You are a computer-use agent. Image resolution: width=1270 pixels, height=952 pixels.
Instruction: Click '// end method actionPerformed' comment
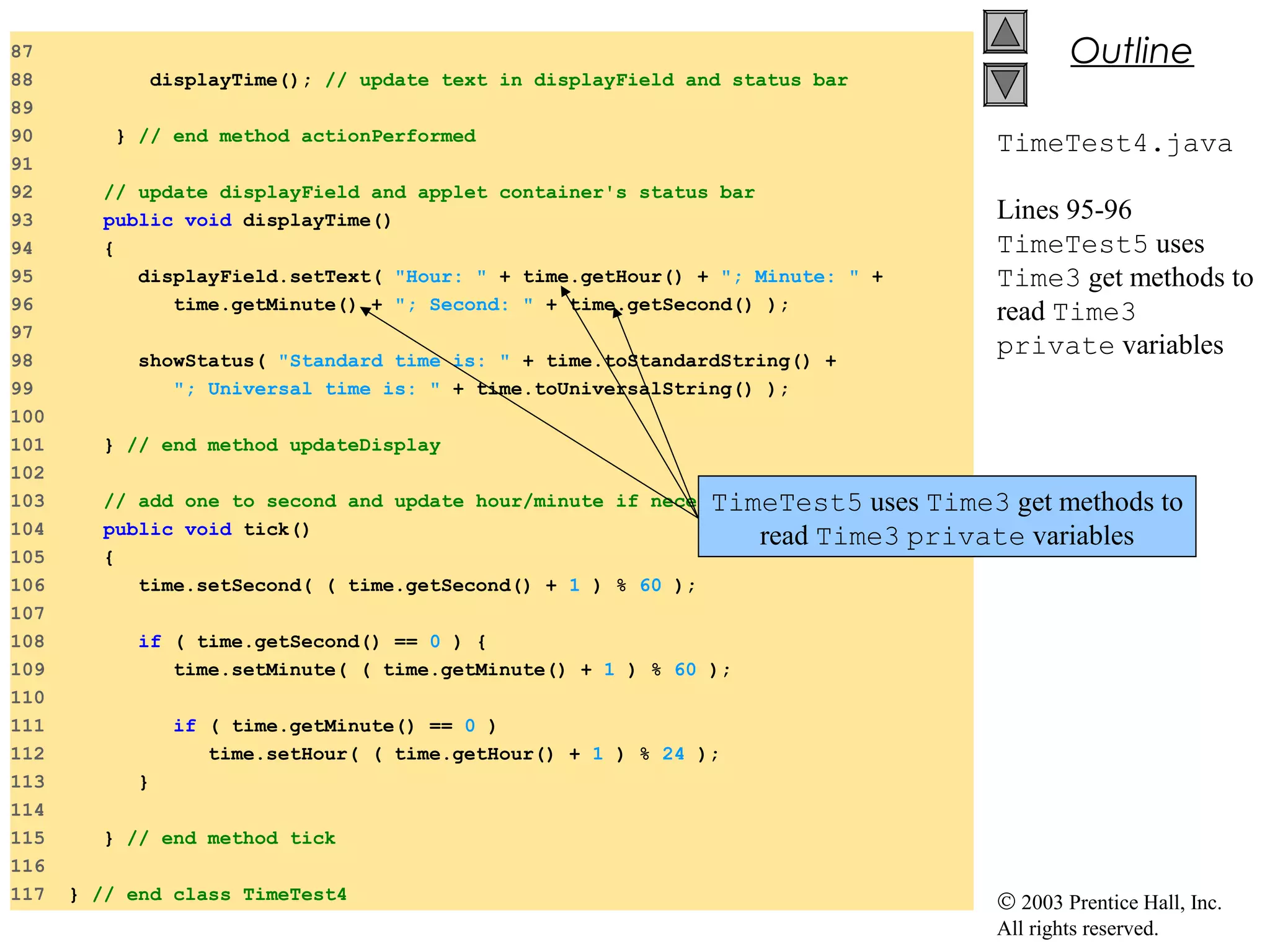(x=308, y=136)
